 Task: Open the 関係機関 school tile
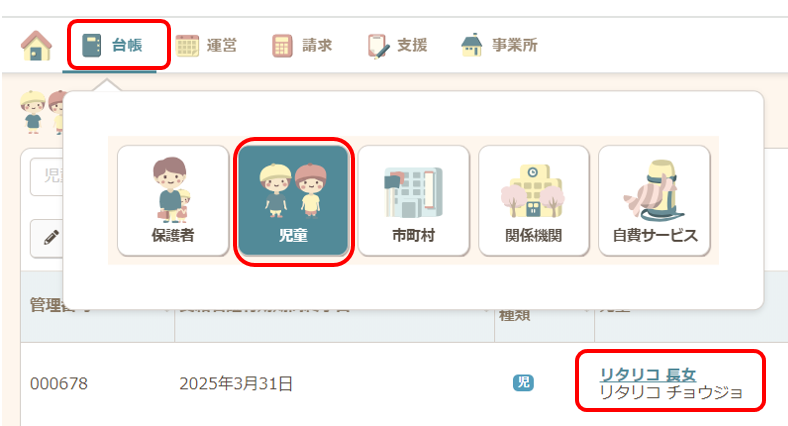coord(534,201)
